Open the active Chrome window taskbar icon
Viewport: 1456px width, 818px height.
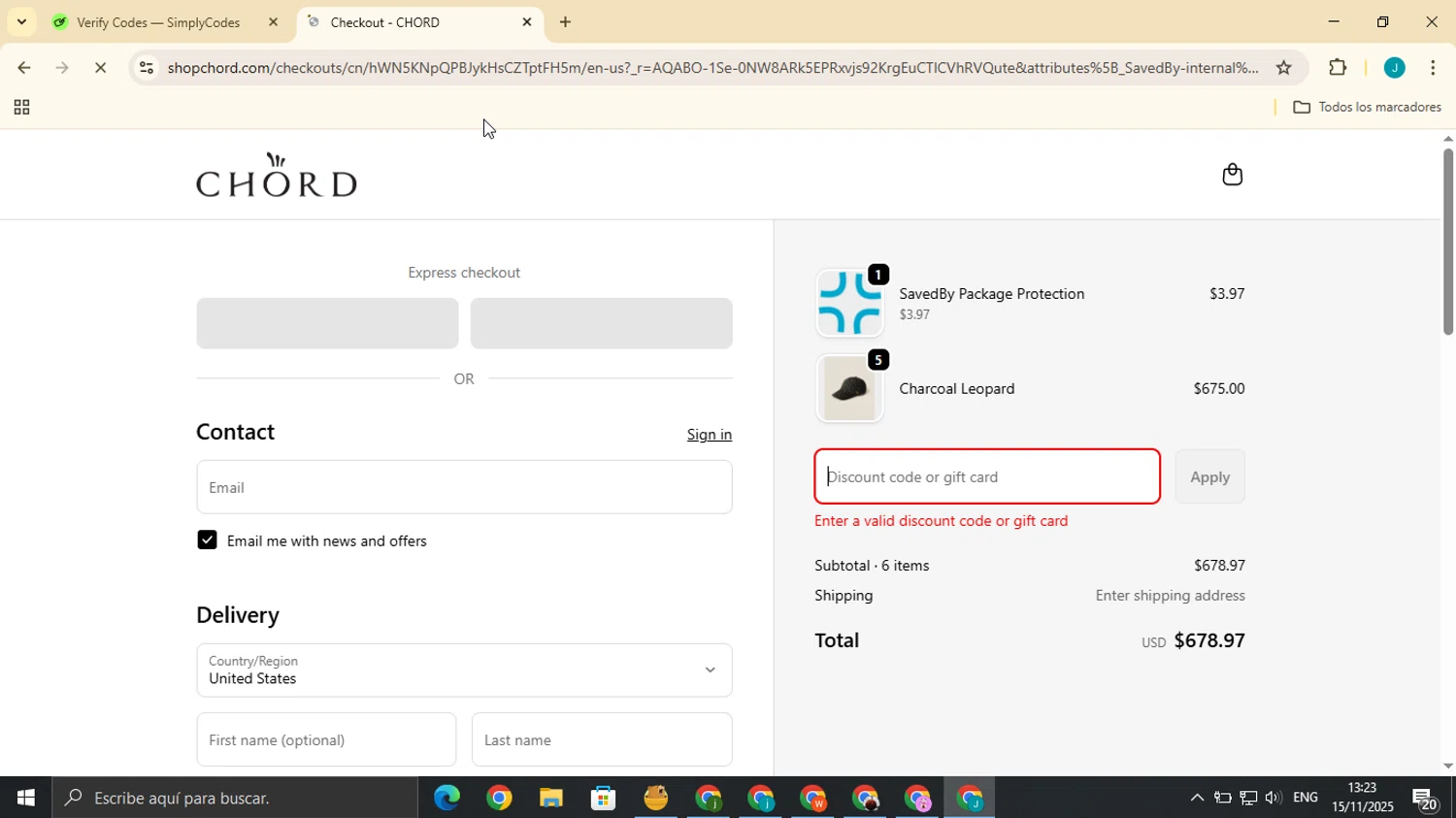(x=971, y=798)
